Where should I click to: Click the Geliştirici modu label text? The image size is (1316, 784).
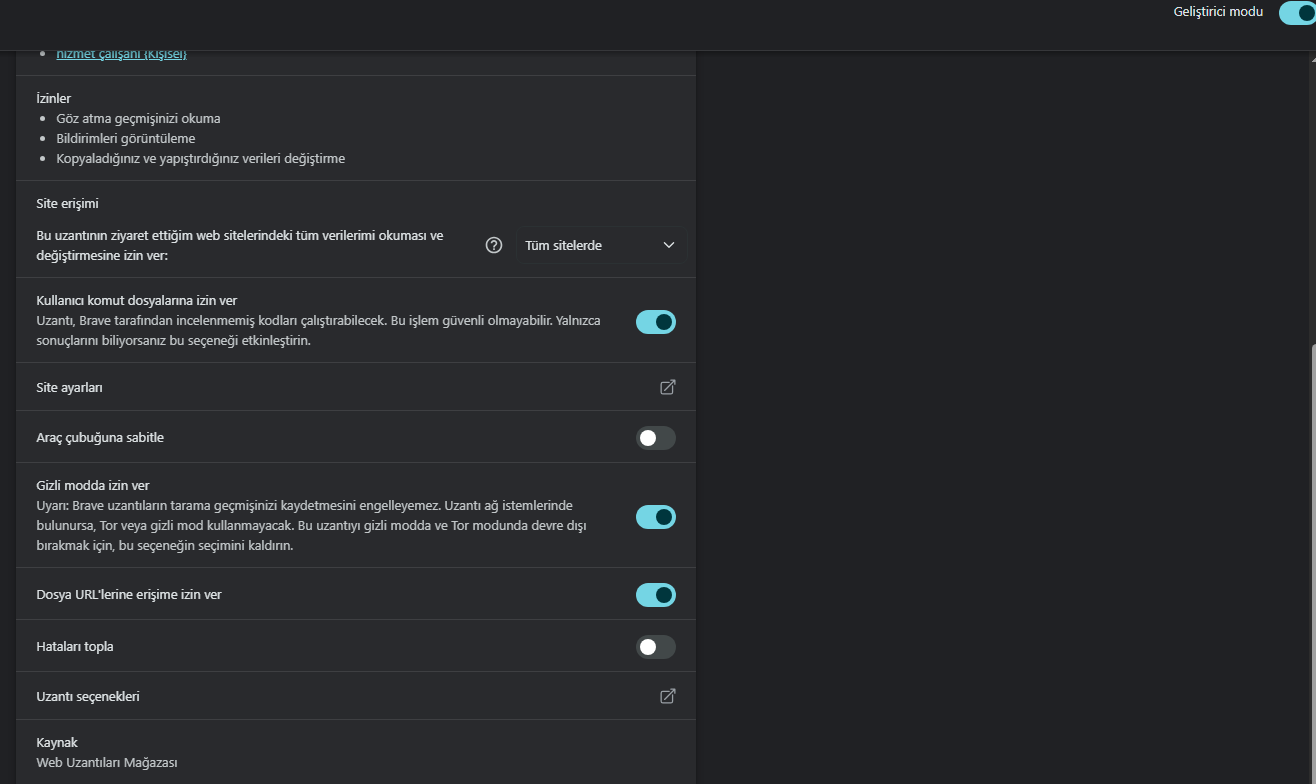tap(1217, 12)
